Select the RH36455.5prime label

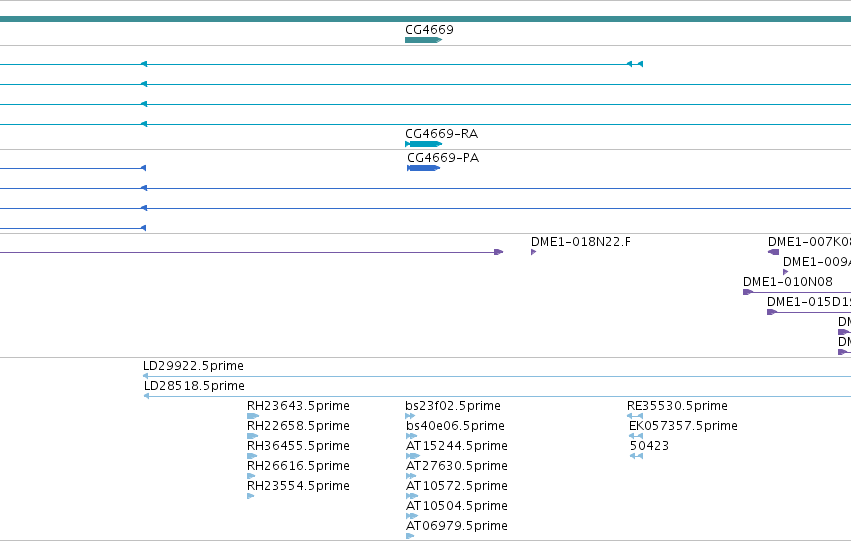[298, 446]
